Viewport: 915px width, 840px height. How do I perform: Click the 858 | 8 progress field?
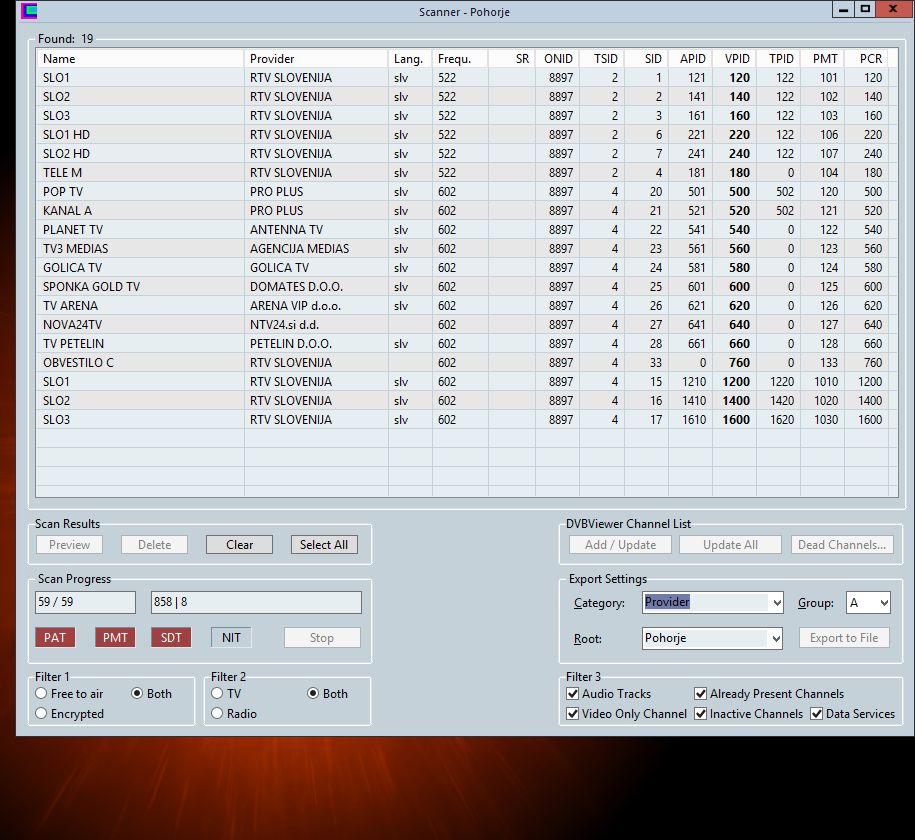click(x=256, y=602)
